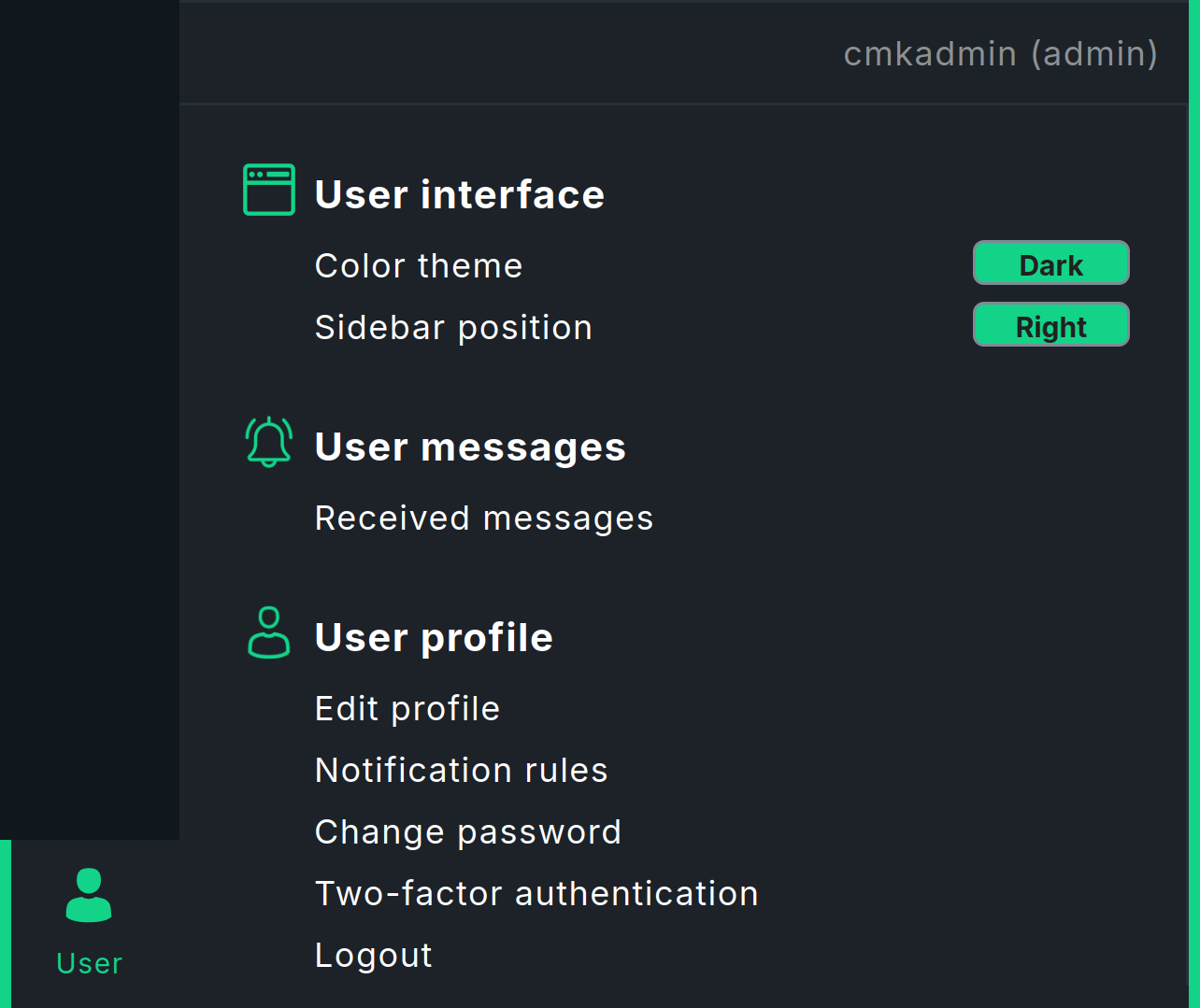Open Change password

(468, 831)
